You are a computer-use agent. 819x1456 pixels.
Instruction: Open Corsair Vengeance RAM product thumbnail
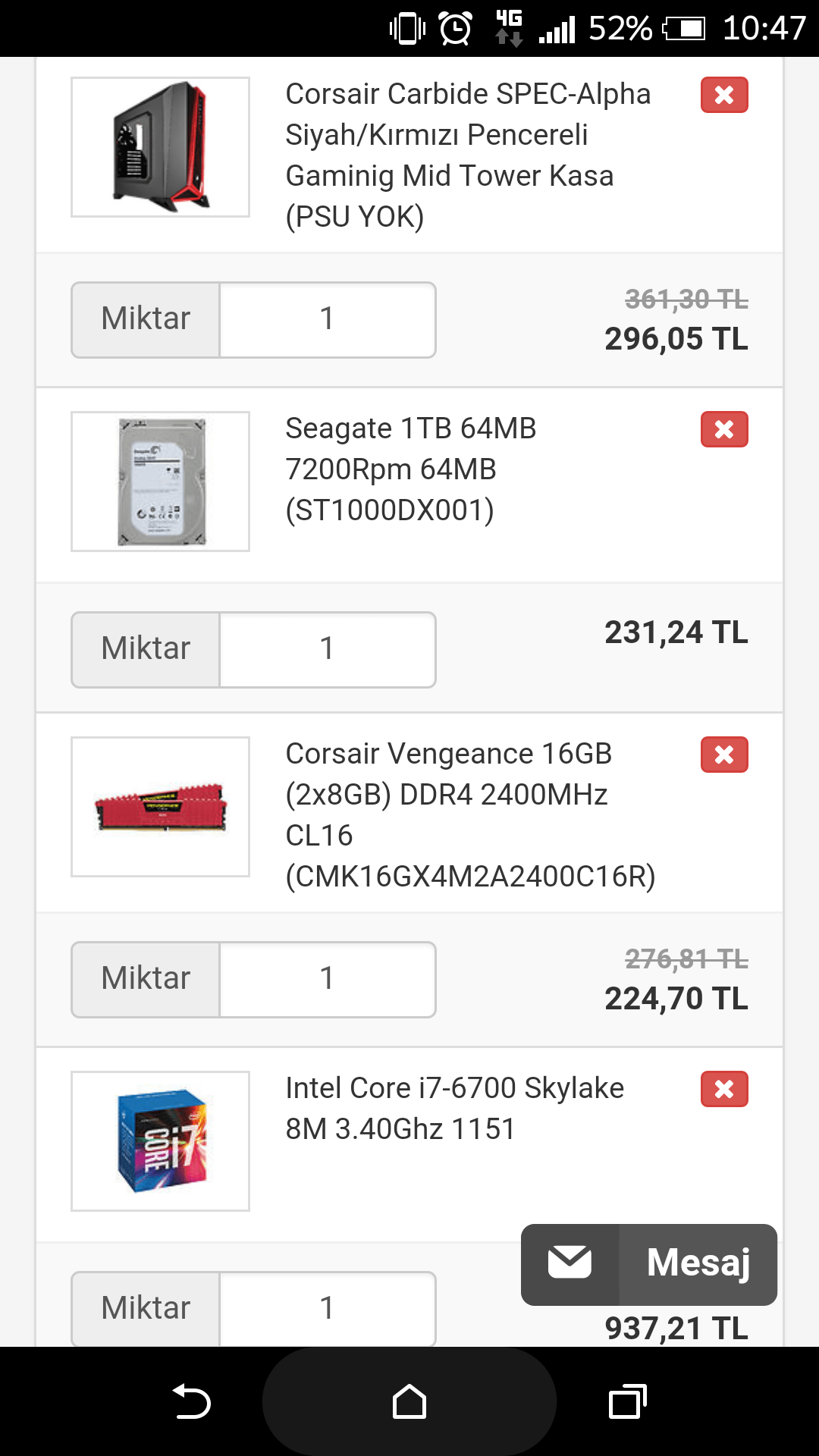point(160,807)
